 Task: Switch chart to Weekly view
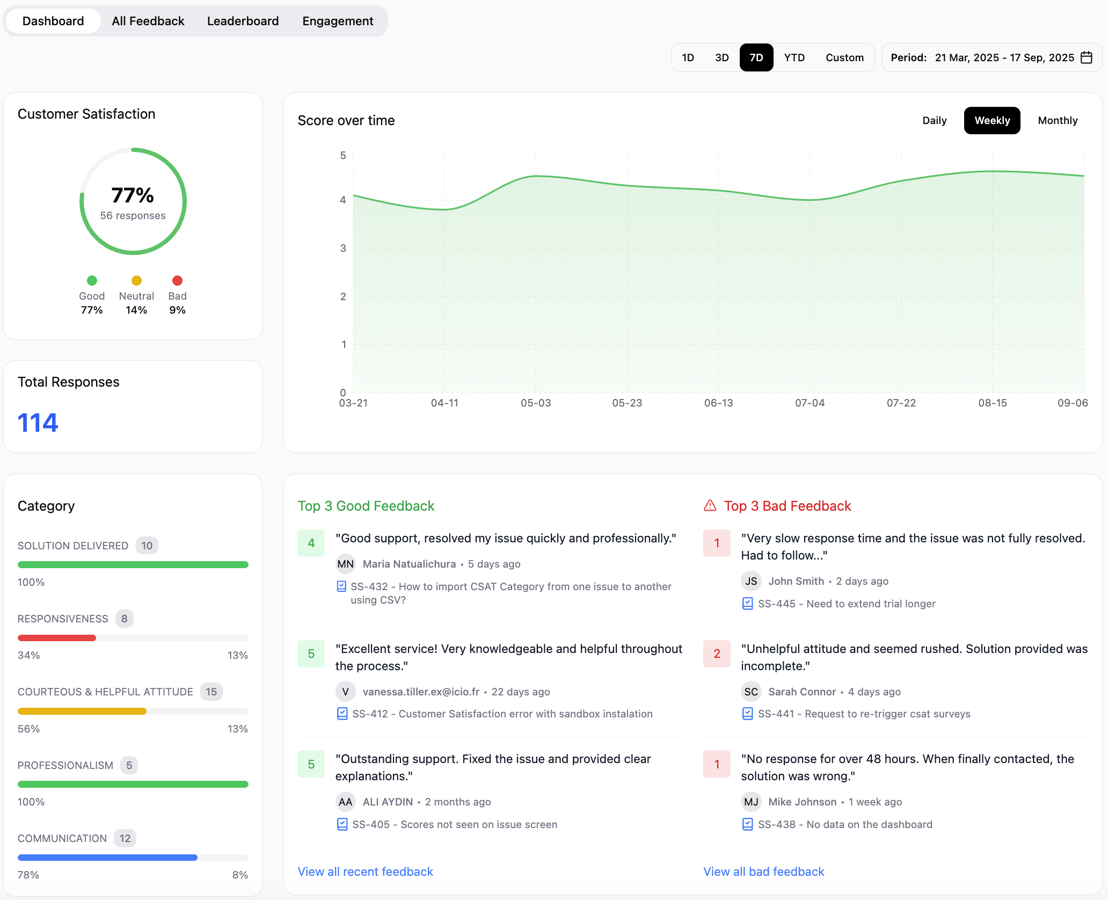click(x=992, y=120)
